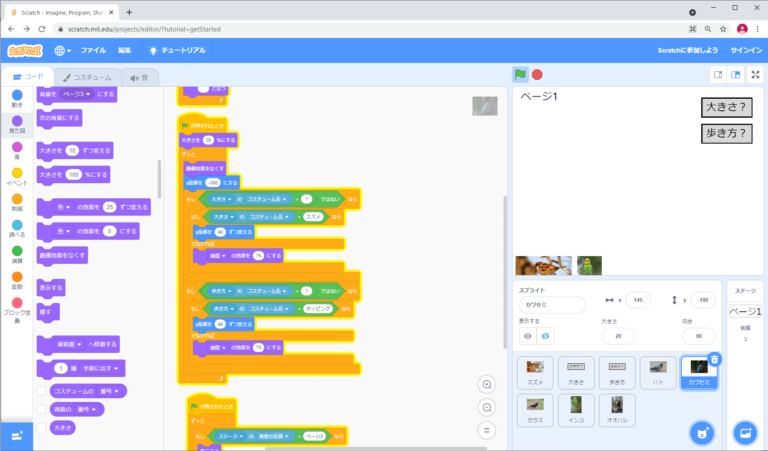Click the サインイン link
Screen dimensions: 768x451
(744, 50)
